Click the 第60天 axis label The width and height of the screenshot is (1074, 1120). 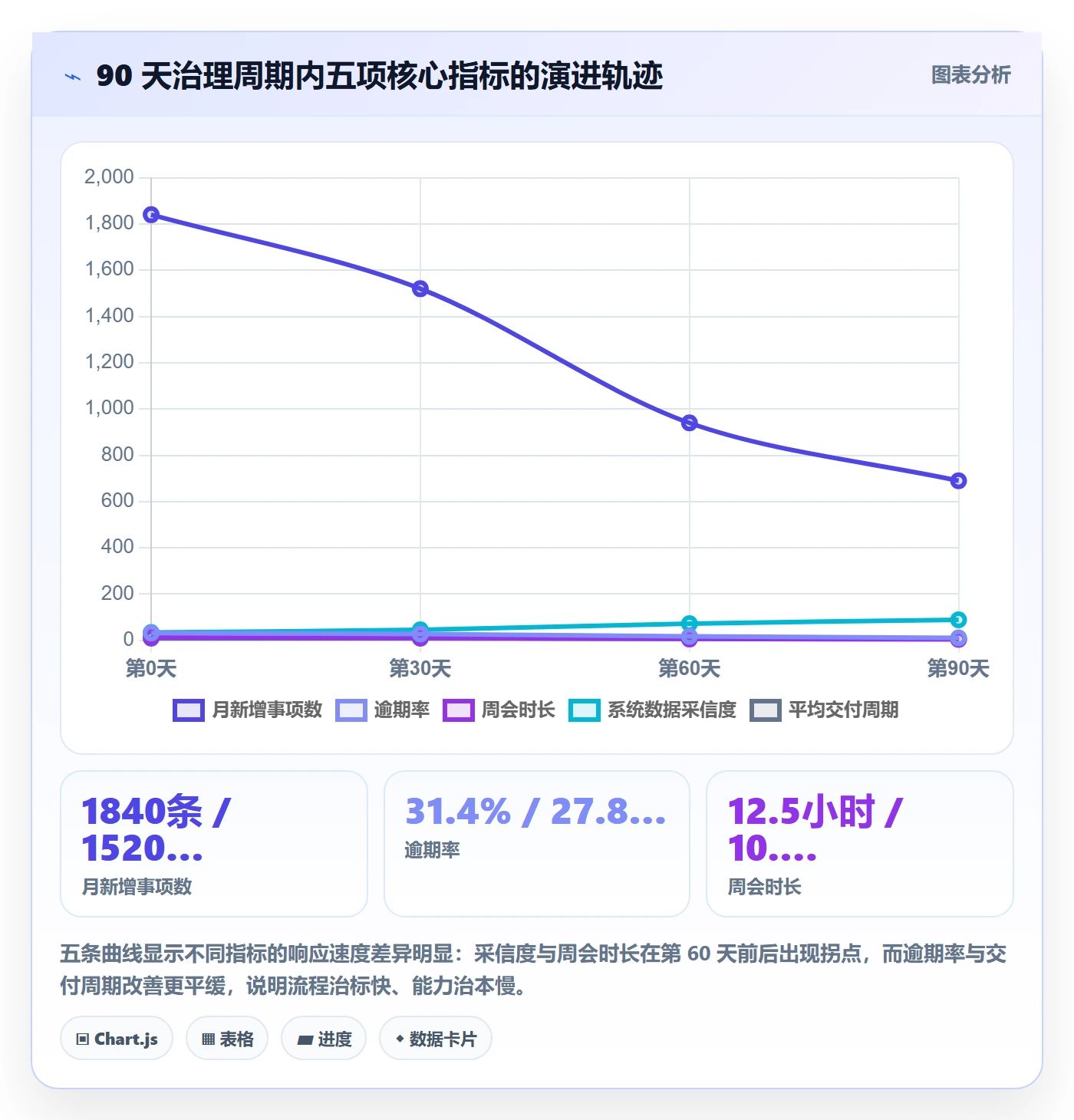690,669
